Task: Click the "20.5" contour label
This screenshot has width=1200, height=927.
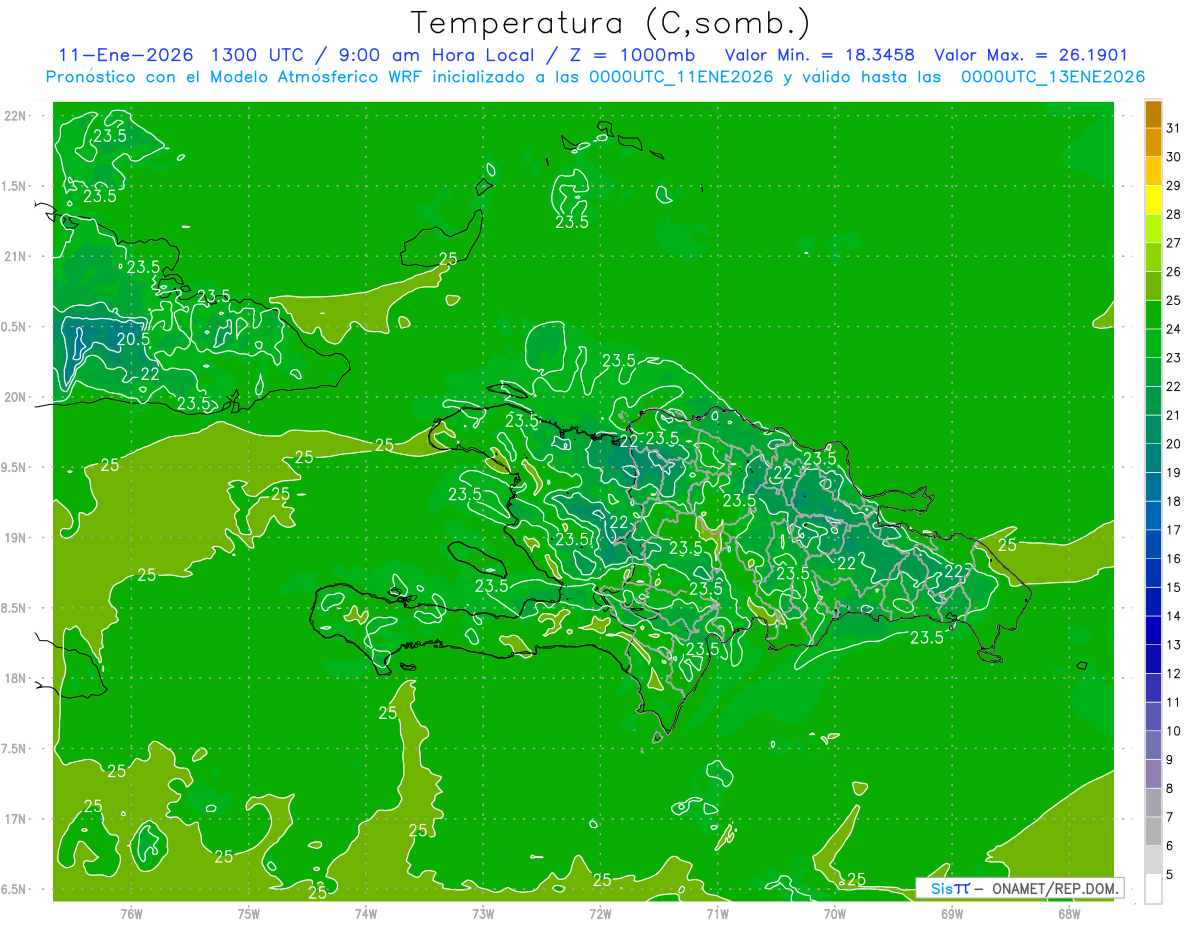Action: 133,339
